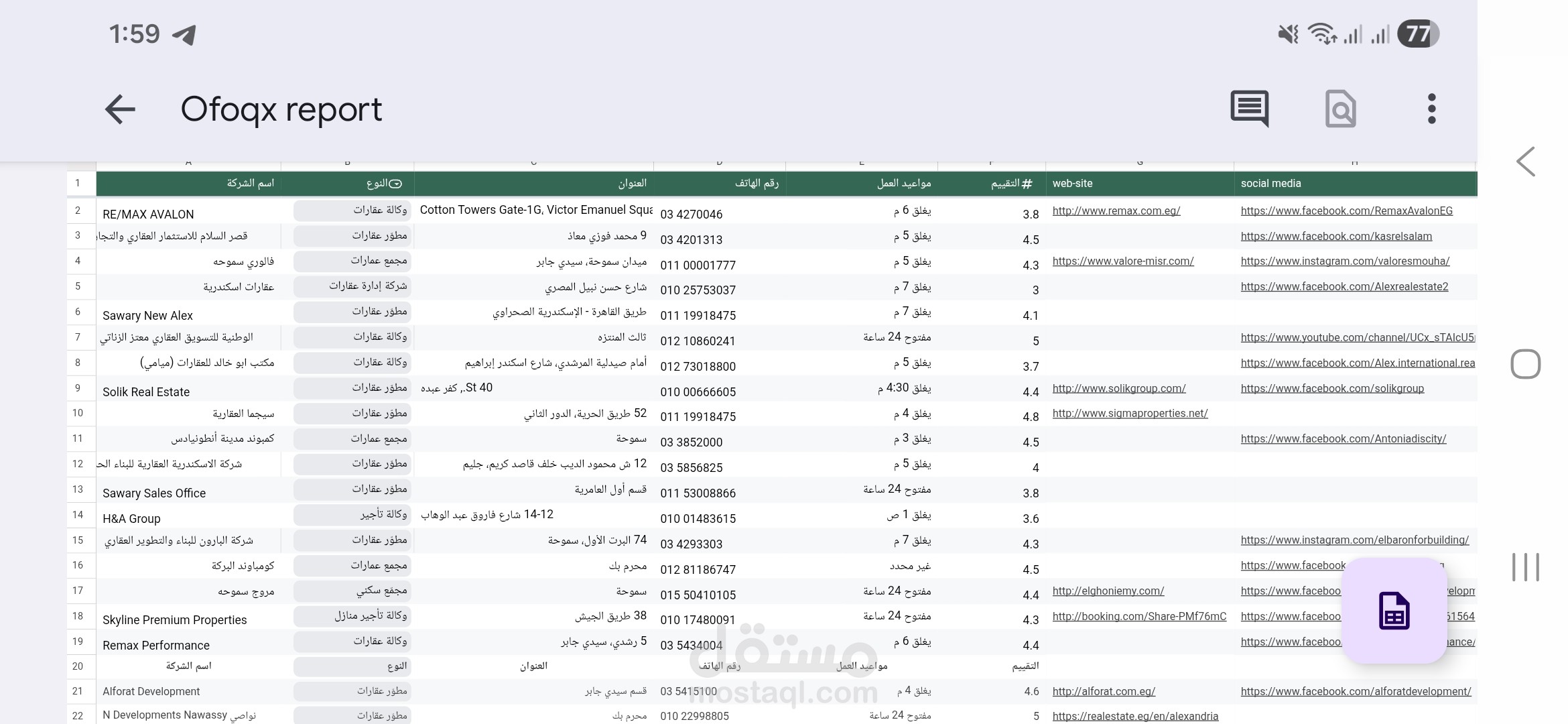Screen dimensions: 1568x724
Task: Tap the Telegram notification icon in status bar
Action: coord(184,34)
